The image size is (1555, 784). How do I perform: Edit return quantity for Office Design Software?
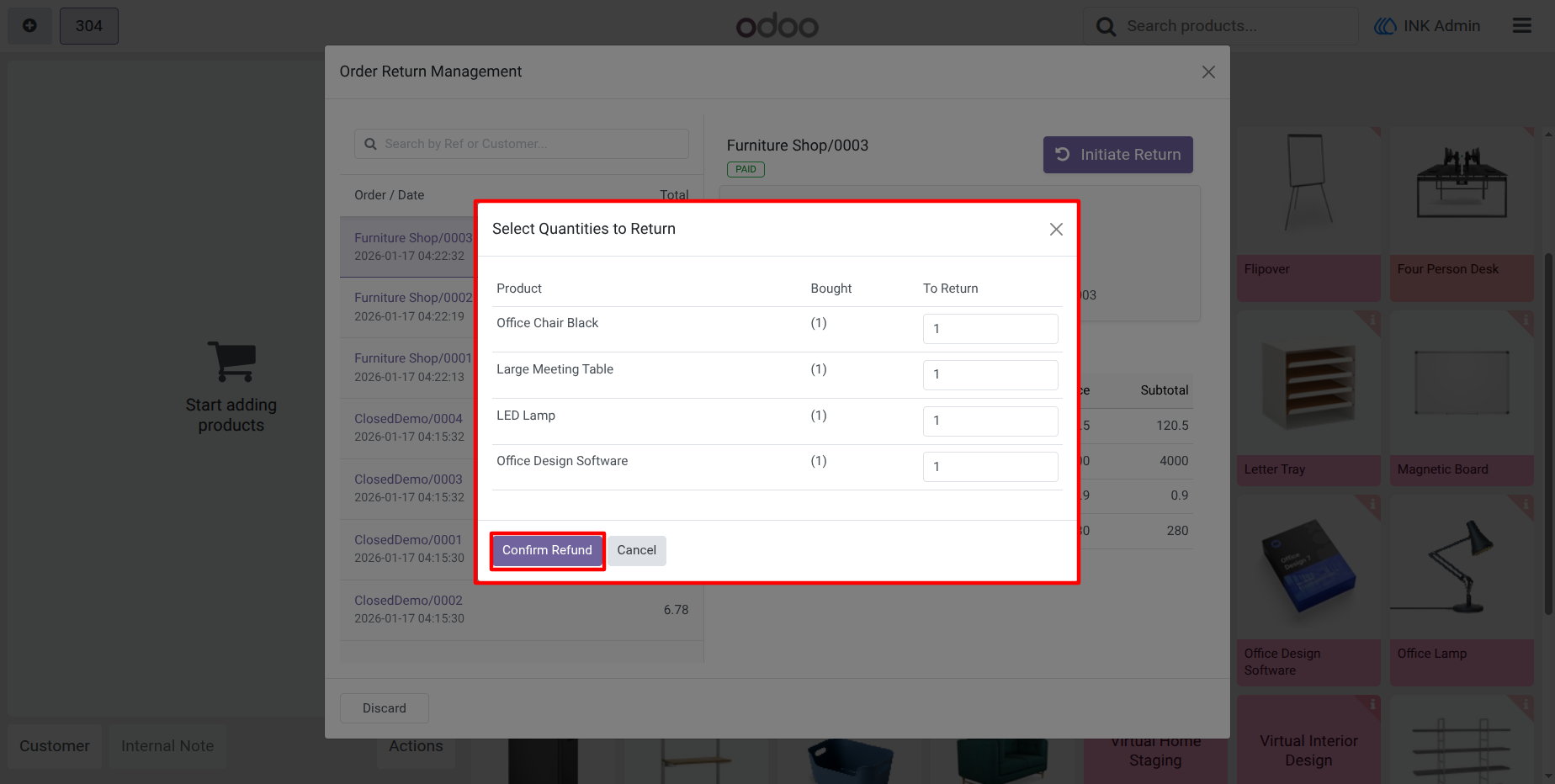[x=990, y=467]
